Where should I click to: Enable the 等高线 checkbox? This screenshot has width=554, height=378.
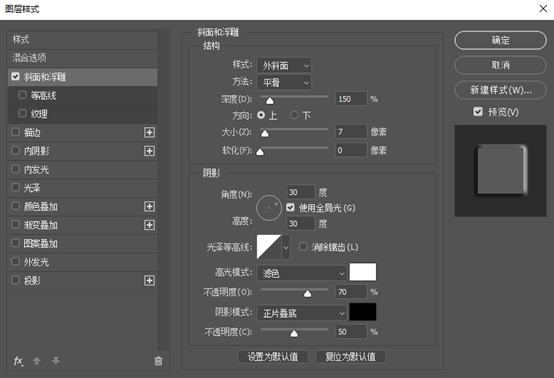[23, 95]
